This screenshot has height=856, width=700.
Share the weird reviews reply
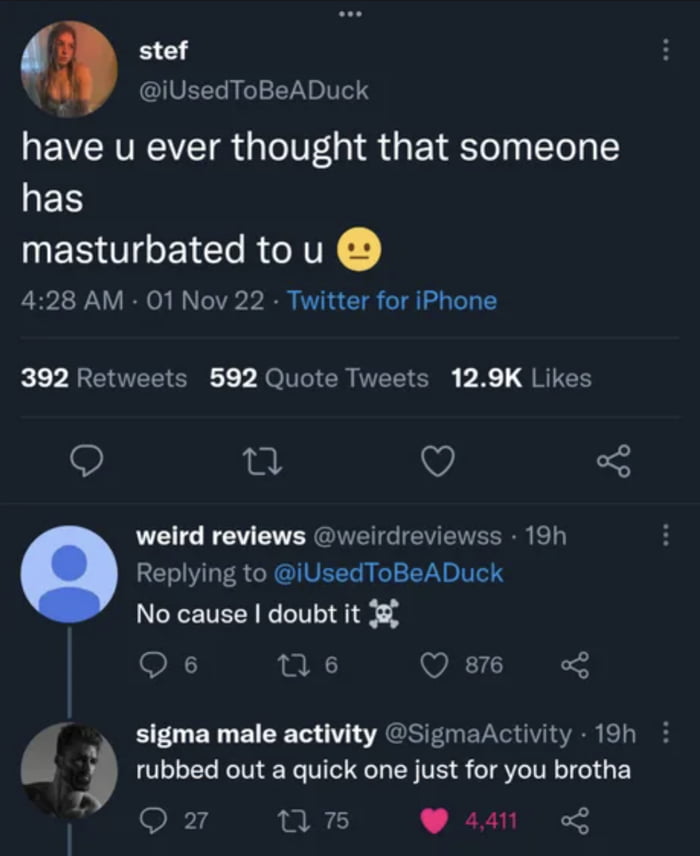[x=573, y=665]
